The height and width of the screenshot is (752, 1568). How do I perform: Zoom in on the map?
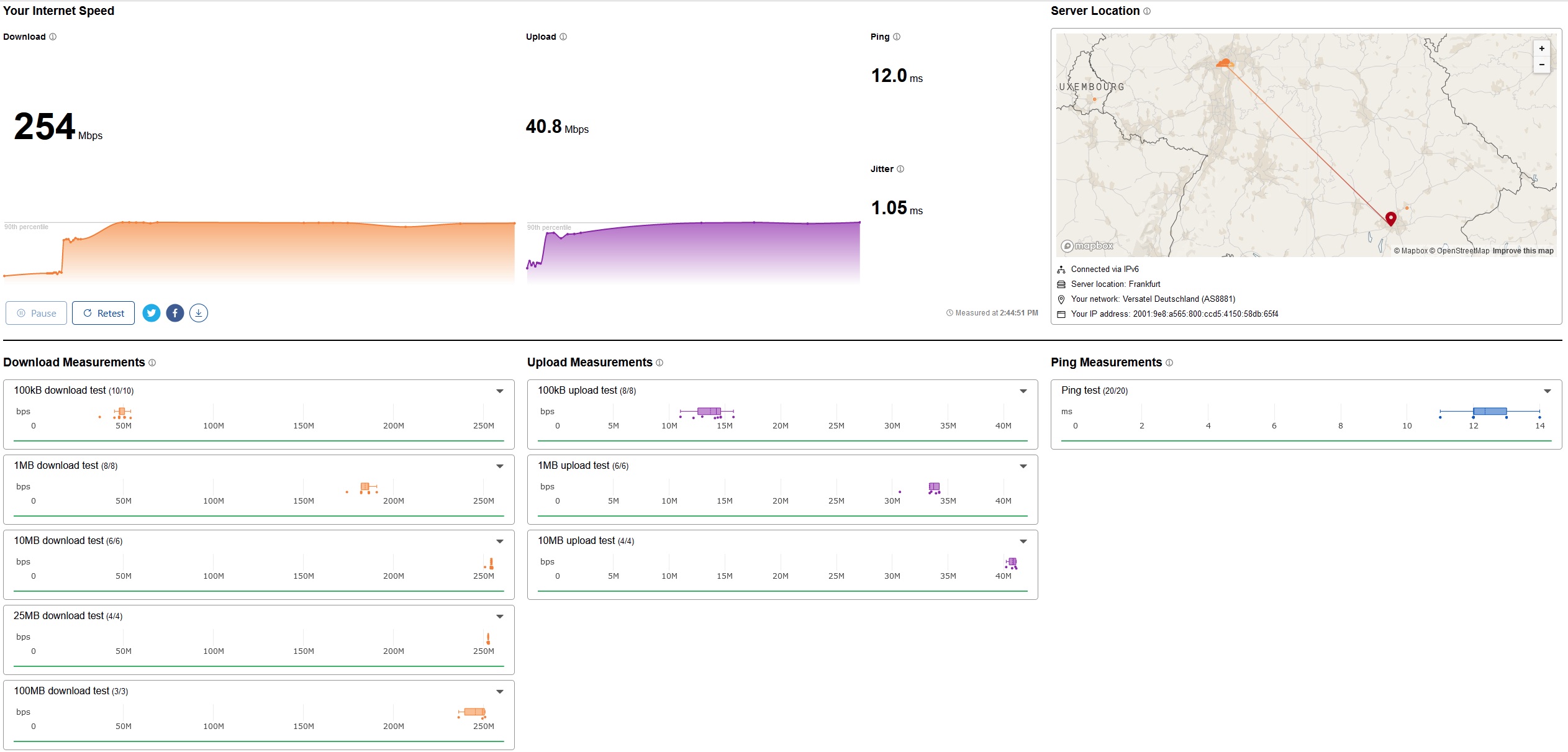pyautogui.click(x=1541, y=48)
